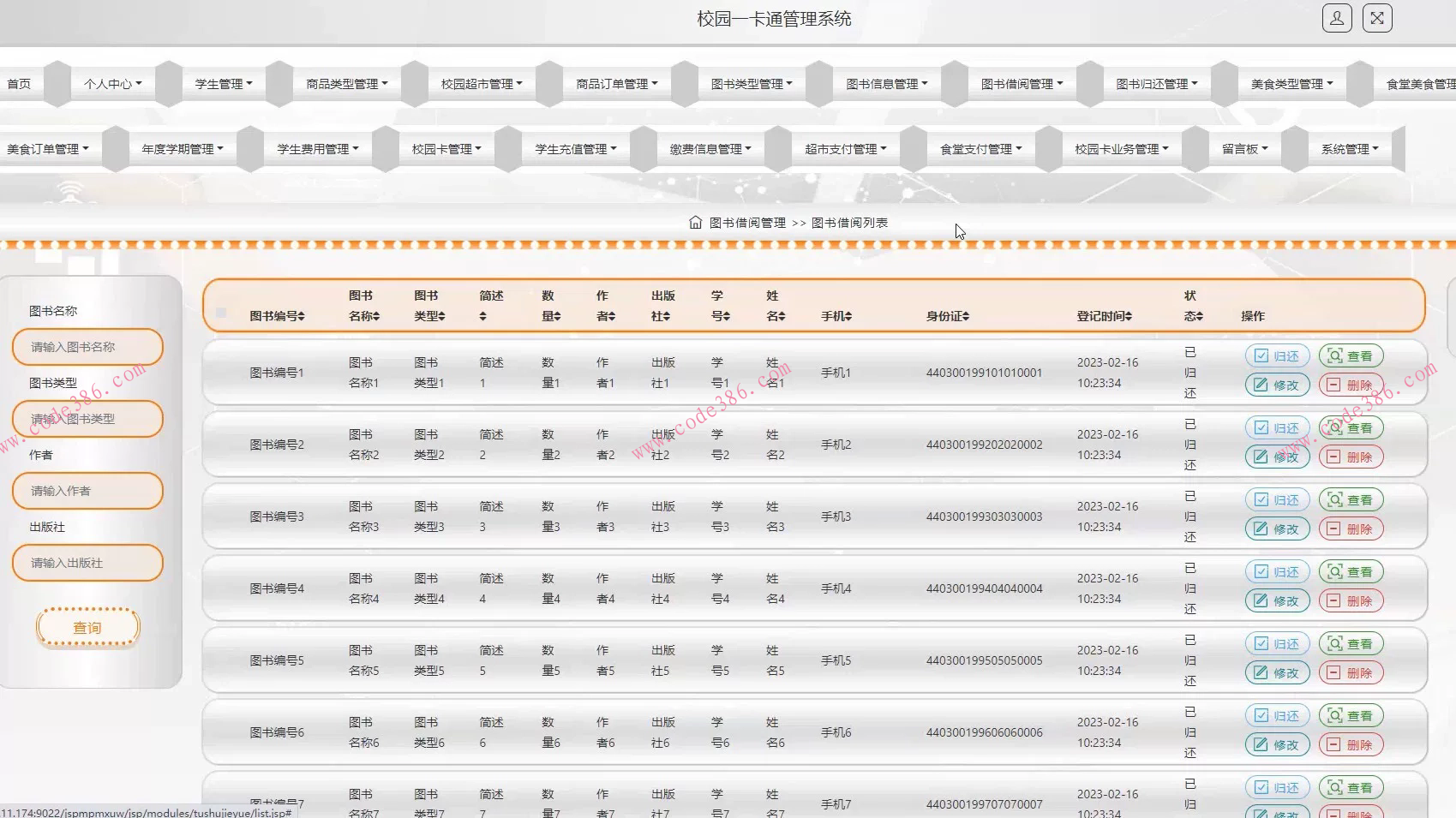Edit the 图书编号5 record
Viewport: 1456px width, 818px height.
pos(1277,673)
